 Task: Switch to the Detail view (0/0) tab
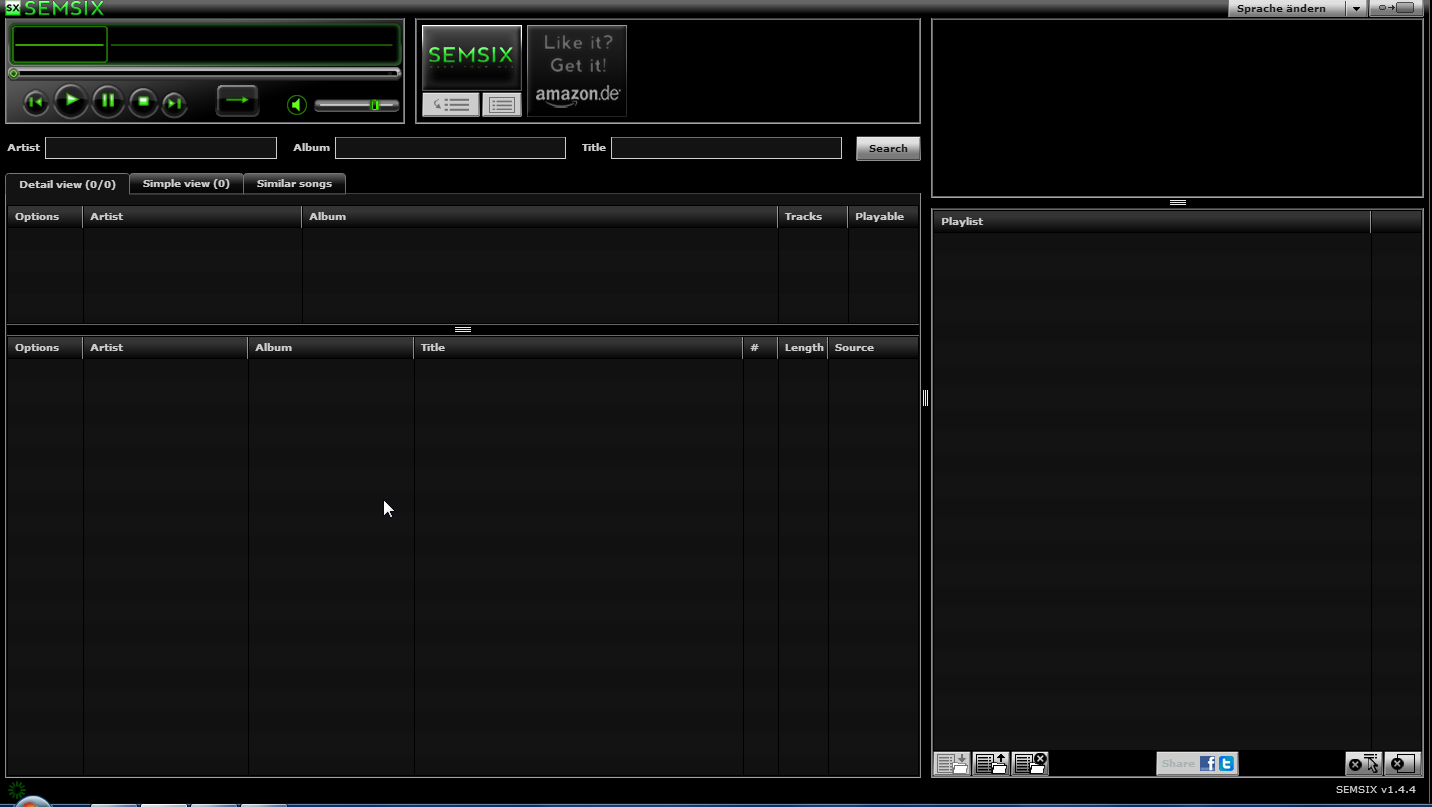click(x=68, y=184)
